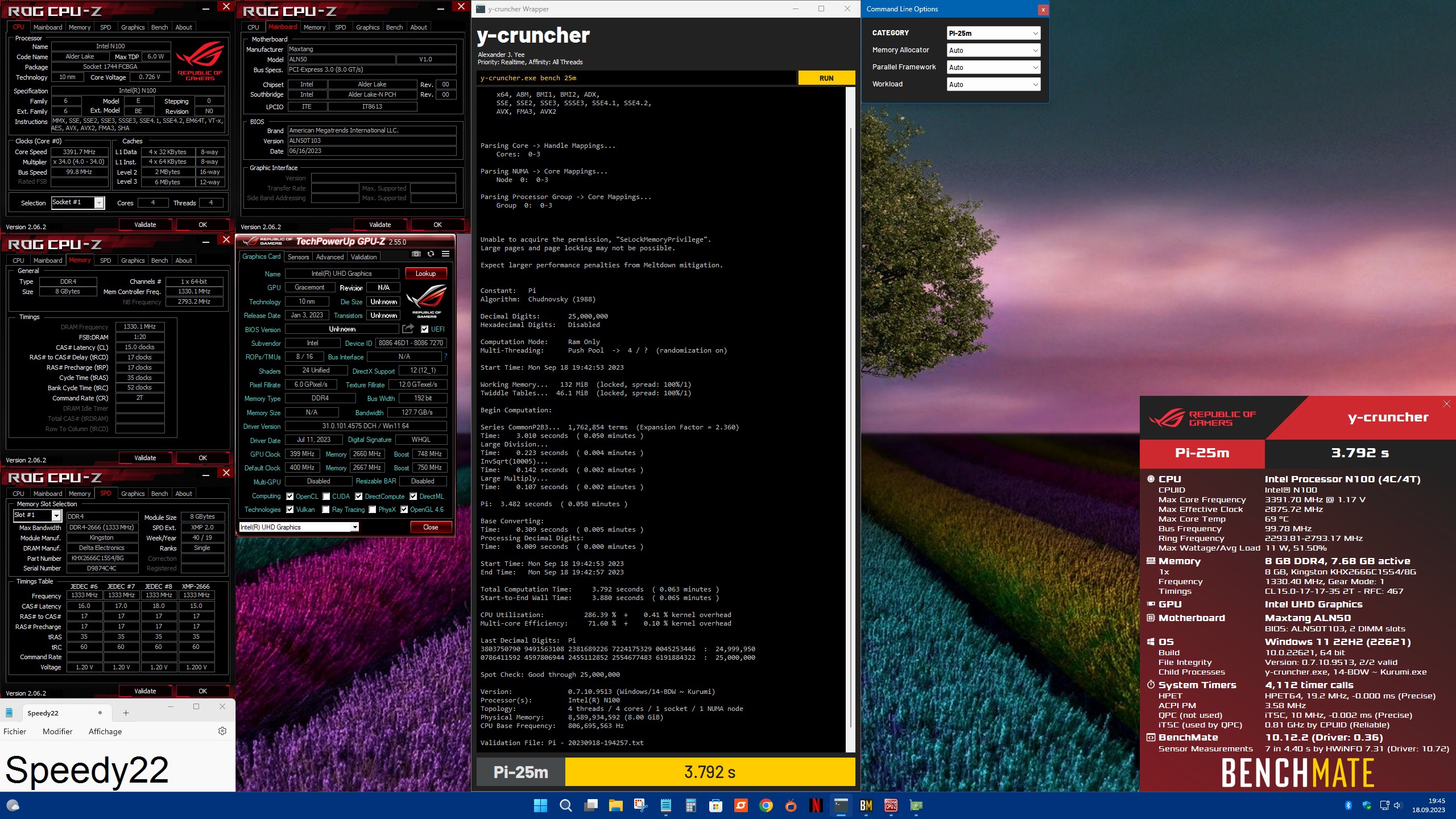This screenshot has width=1456, height=819.
Task: Add a new tab in Notepad
Action: coord(126,713)
